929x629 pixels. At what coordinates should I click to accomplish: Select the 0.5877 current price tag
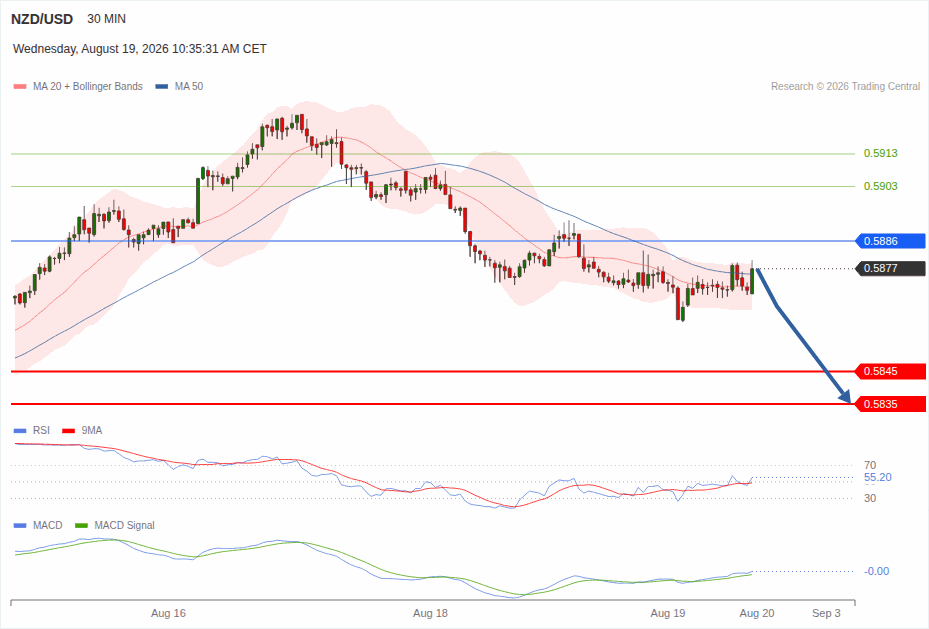(x=890, y=268)
